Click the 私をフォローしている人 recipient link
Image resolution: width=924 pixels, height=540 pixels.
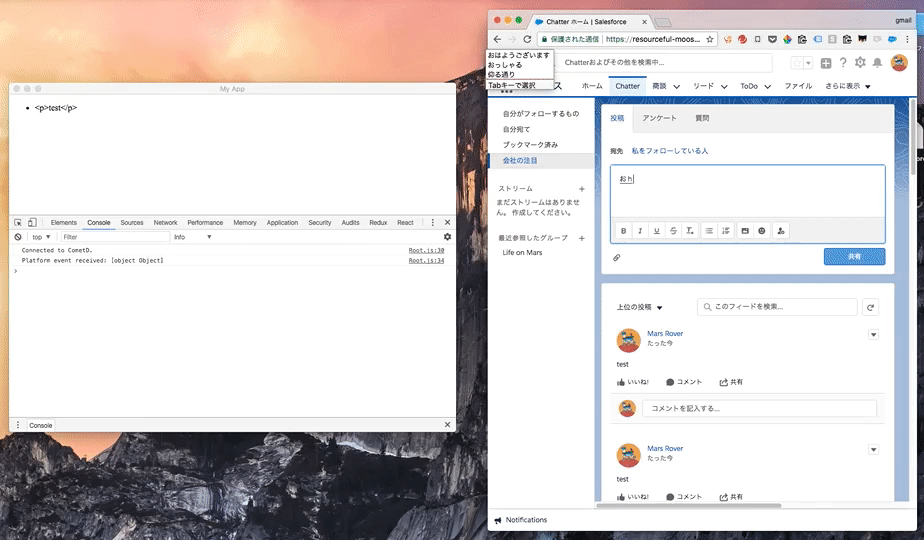coord(669,151)
